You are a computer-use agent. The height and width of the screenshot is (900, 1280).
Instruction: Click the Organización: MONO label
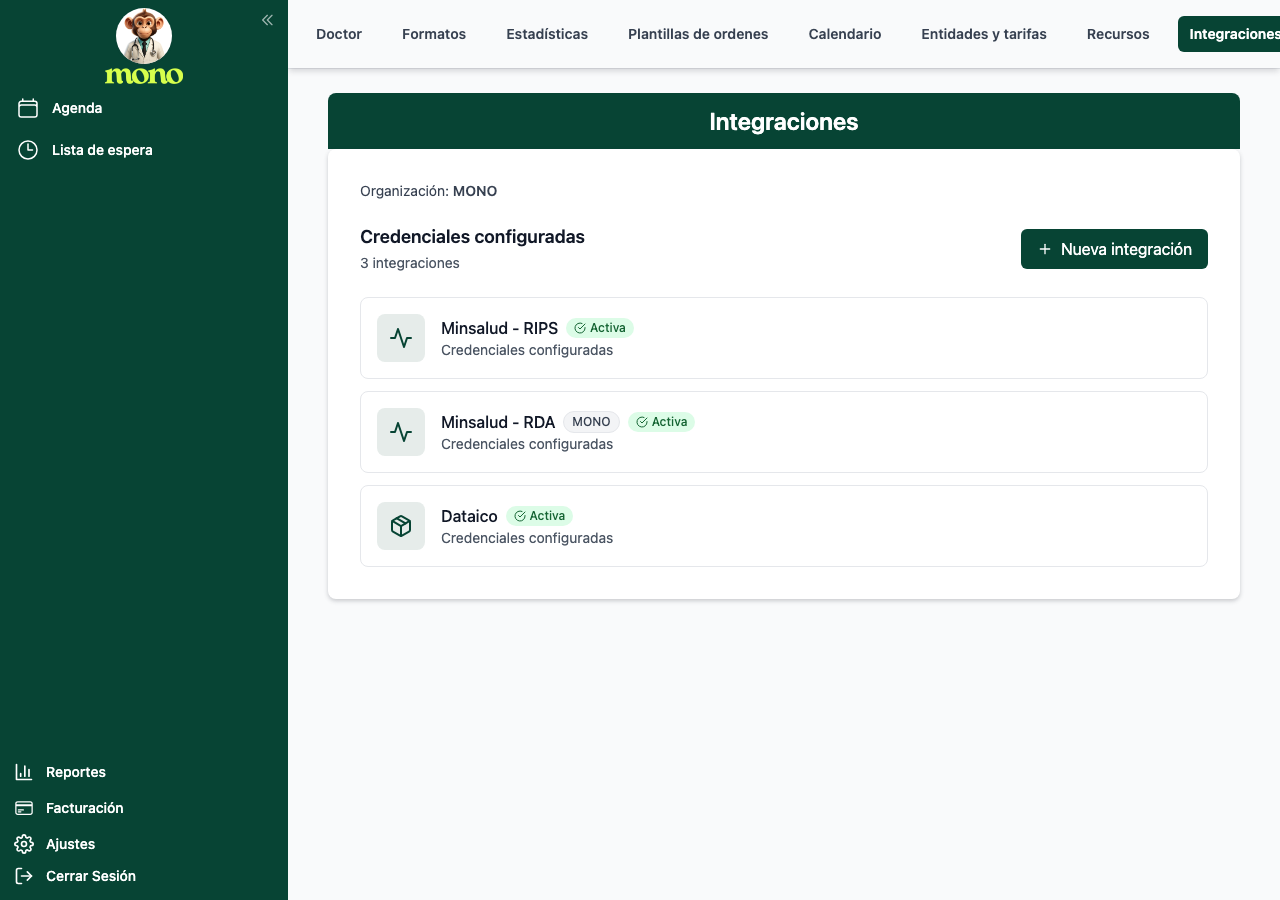(x=428, y=191)
